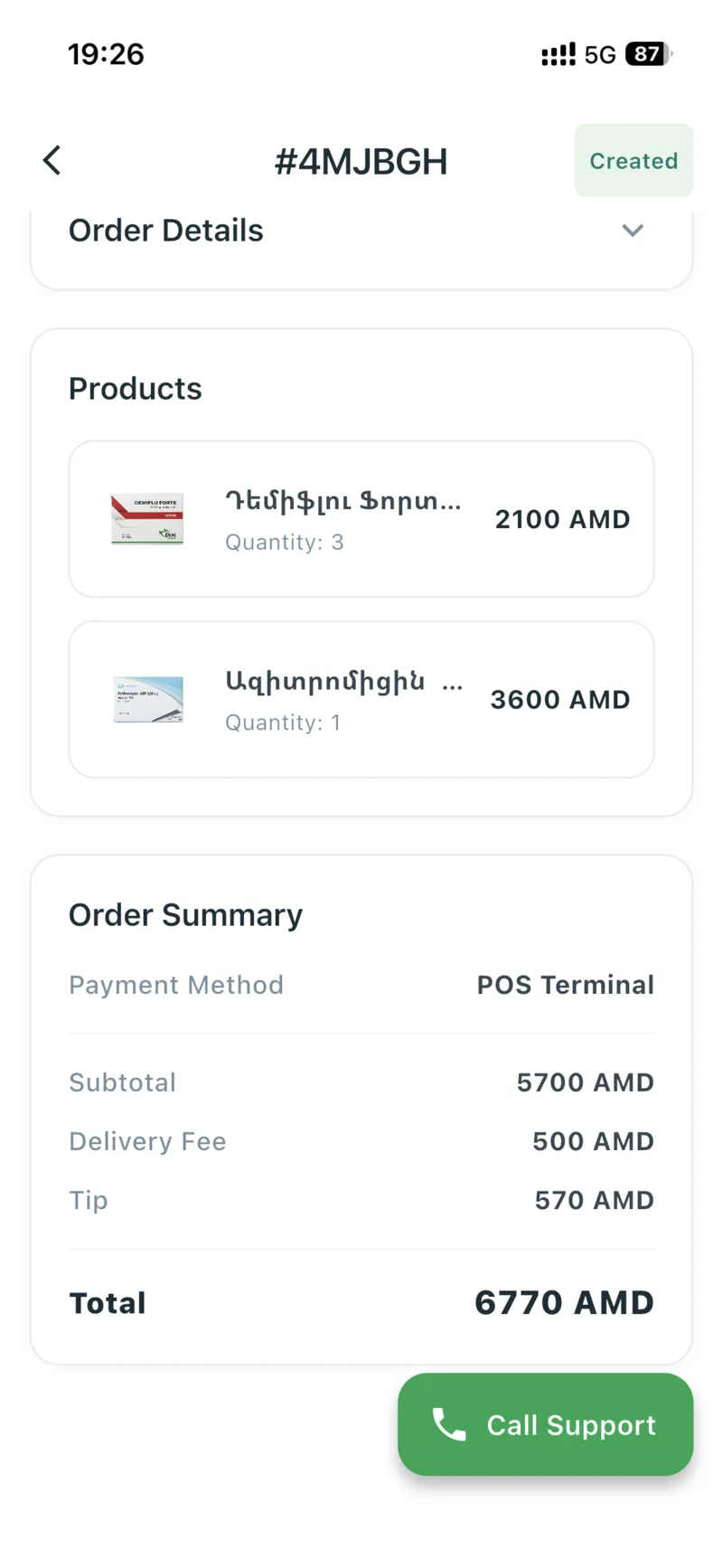Open the Azithromycin product thumbnail
This screenshot has height=1568, width=723.
148,699
